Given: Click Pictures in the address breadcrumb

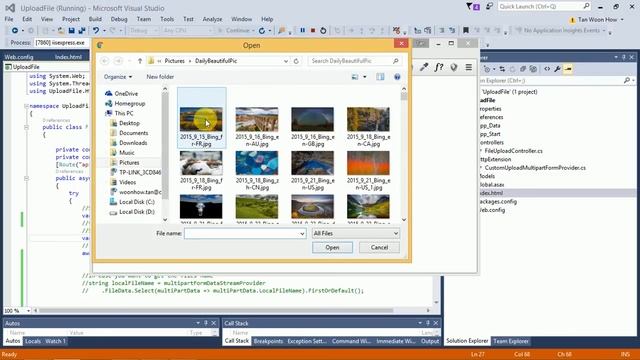Looking at the screenshot, I should [175, 61].
